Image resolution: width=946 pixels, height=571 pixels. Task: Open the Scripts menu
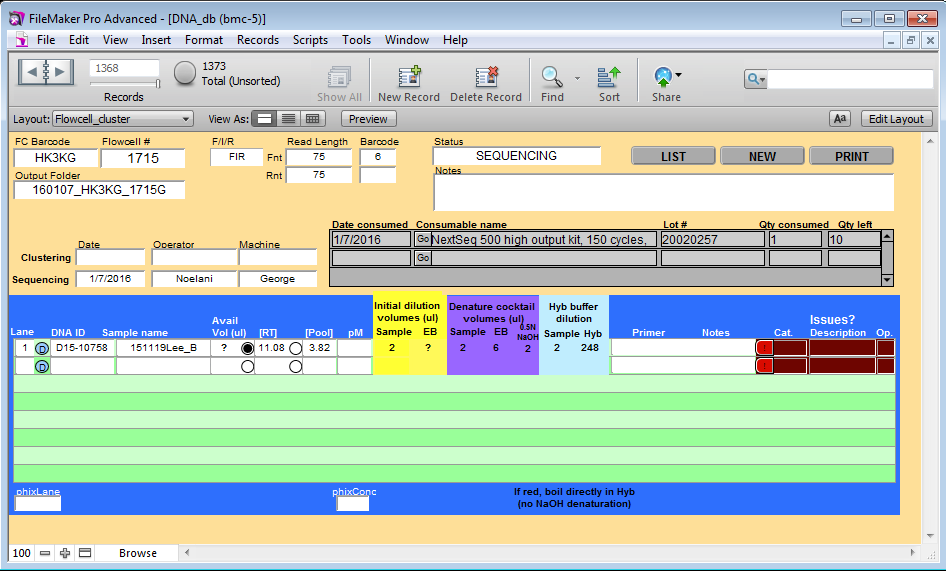tap(310, 40)
